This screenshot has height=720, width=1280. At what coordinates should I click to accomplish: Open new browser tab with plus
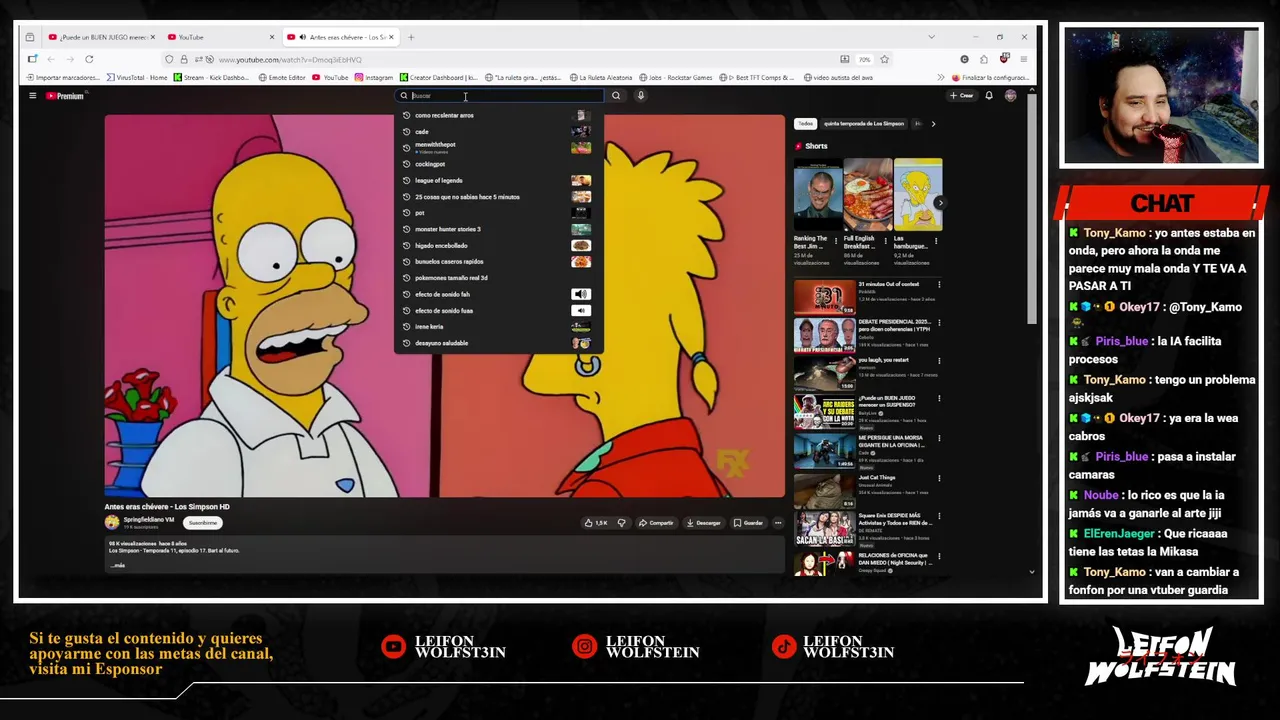pos(410,37)
